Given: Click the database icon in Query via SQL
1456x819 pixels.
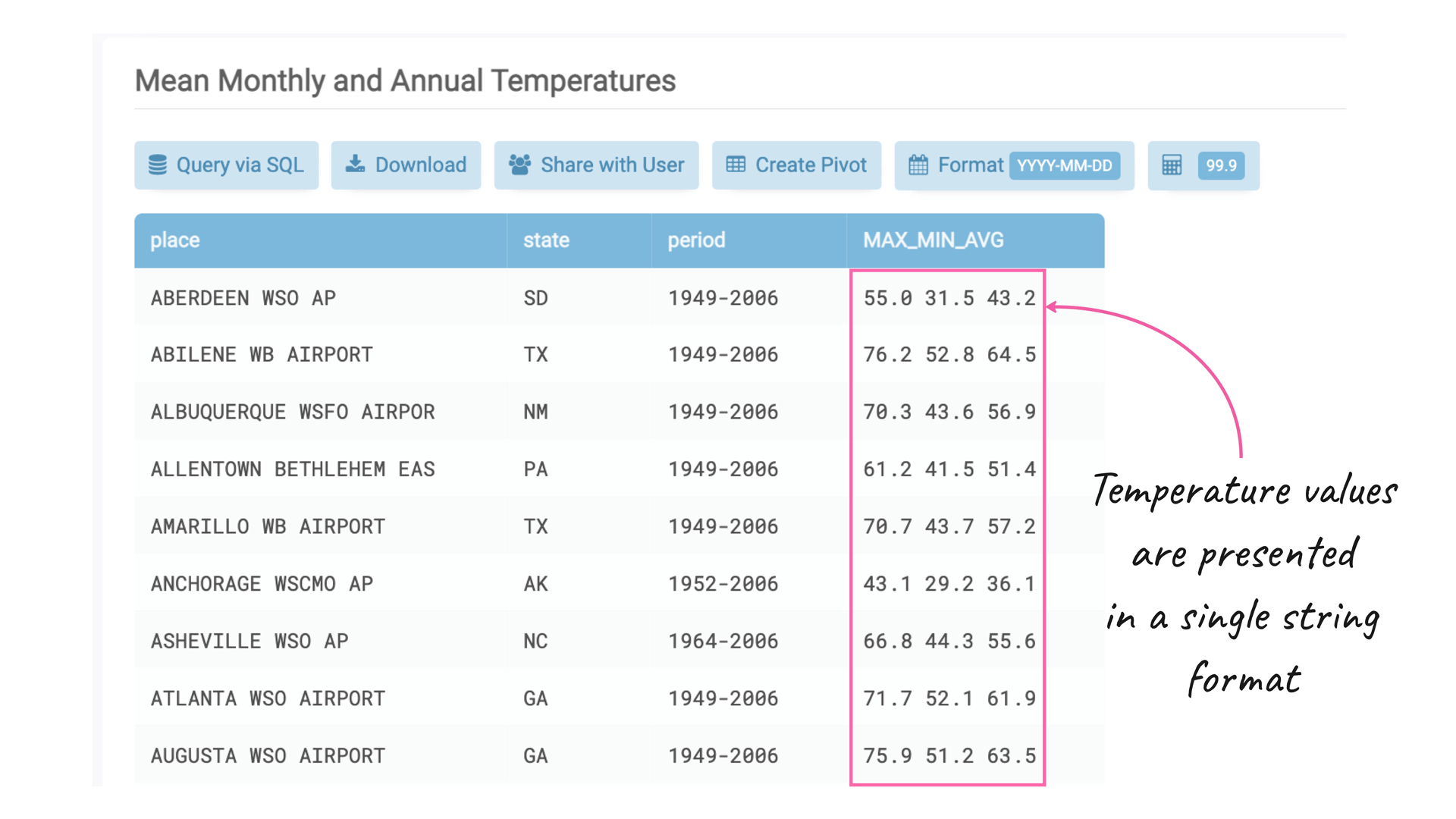Looking at the screenshot, I should [158, 165].
